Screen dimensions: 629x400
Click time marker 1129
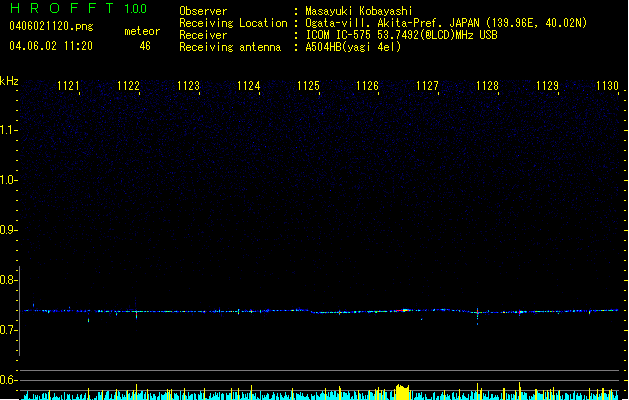(547, 86)
